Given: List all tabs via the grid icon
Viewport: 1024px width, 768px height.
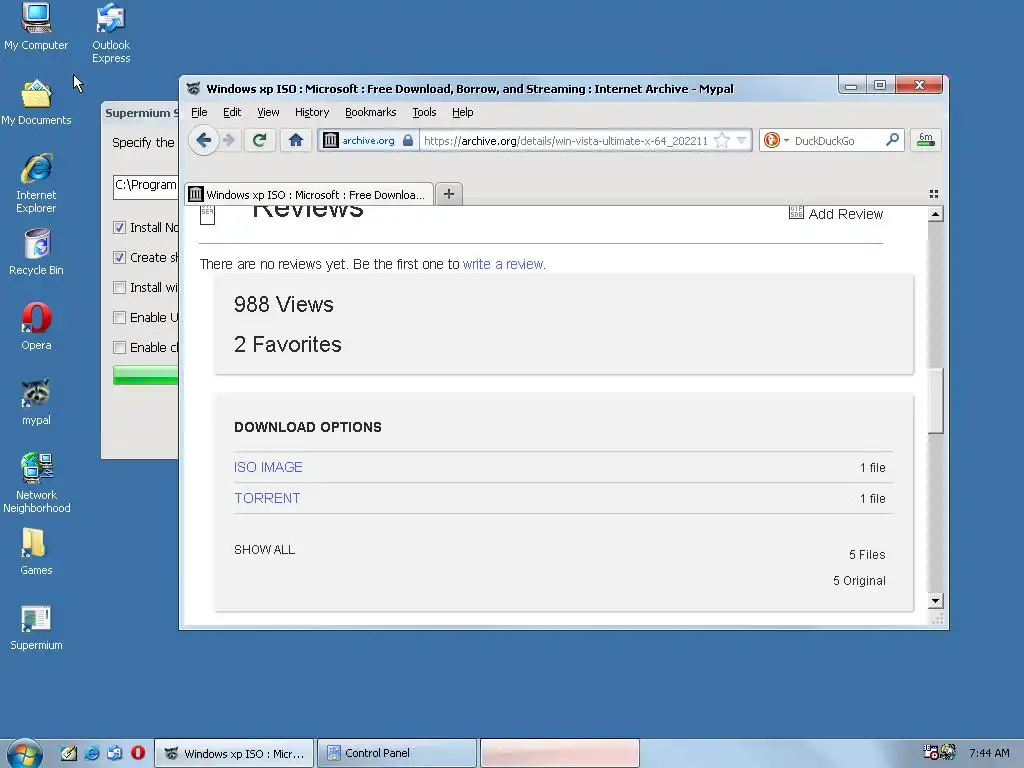Looking at the screenshot, I should [934, 194].
